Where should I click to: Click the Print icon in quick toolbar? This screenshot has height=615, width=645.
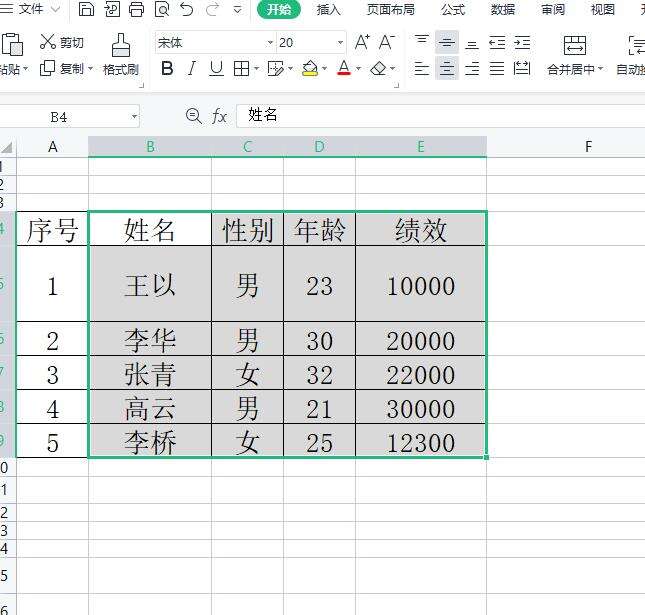tap(137, 9)
